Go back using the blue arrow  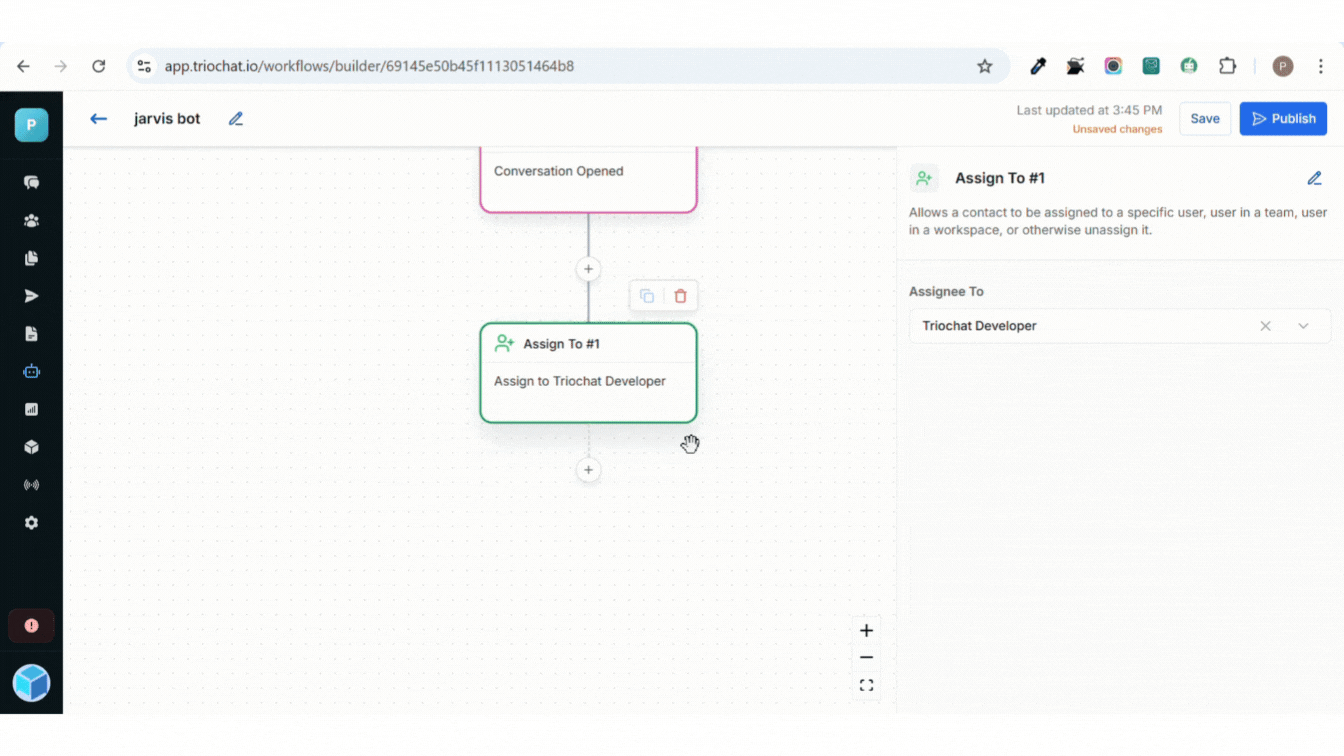[x=98, y=119]
